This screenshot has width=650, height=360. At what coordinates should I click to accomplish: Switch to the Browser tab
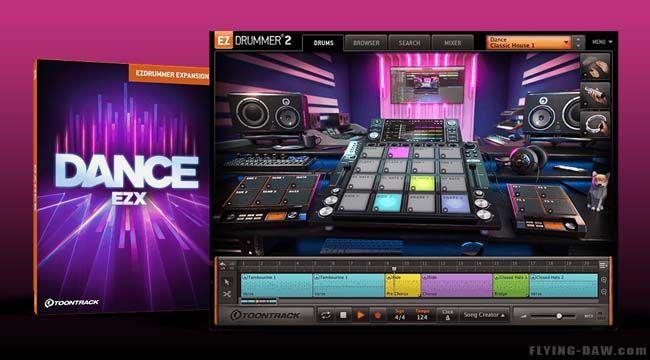(x=366, y=43)
